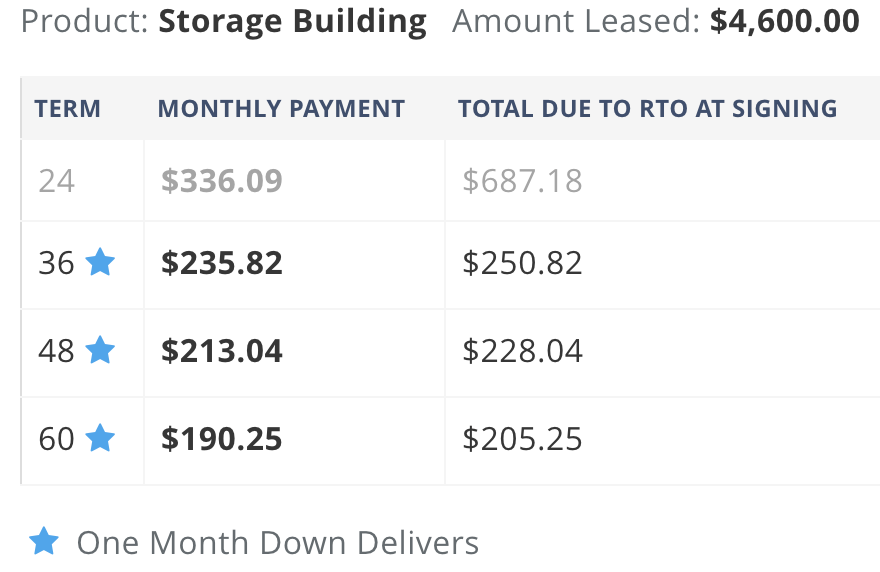Click the One Month Down Delivers star icon

(x=44, y=541)
